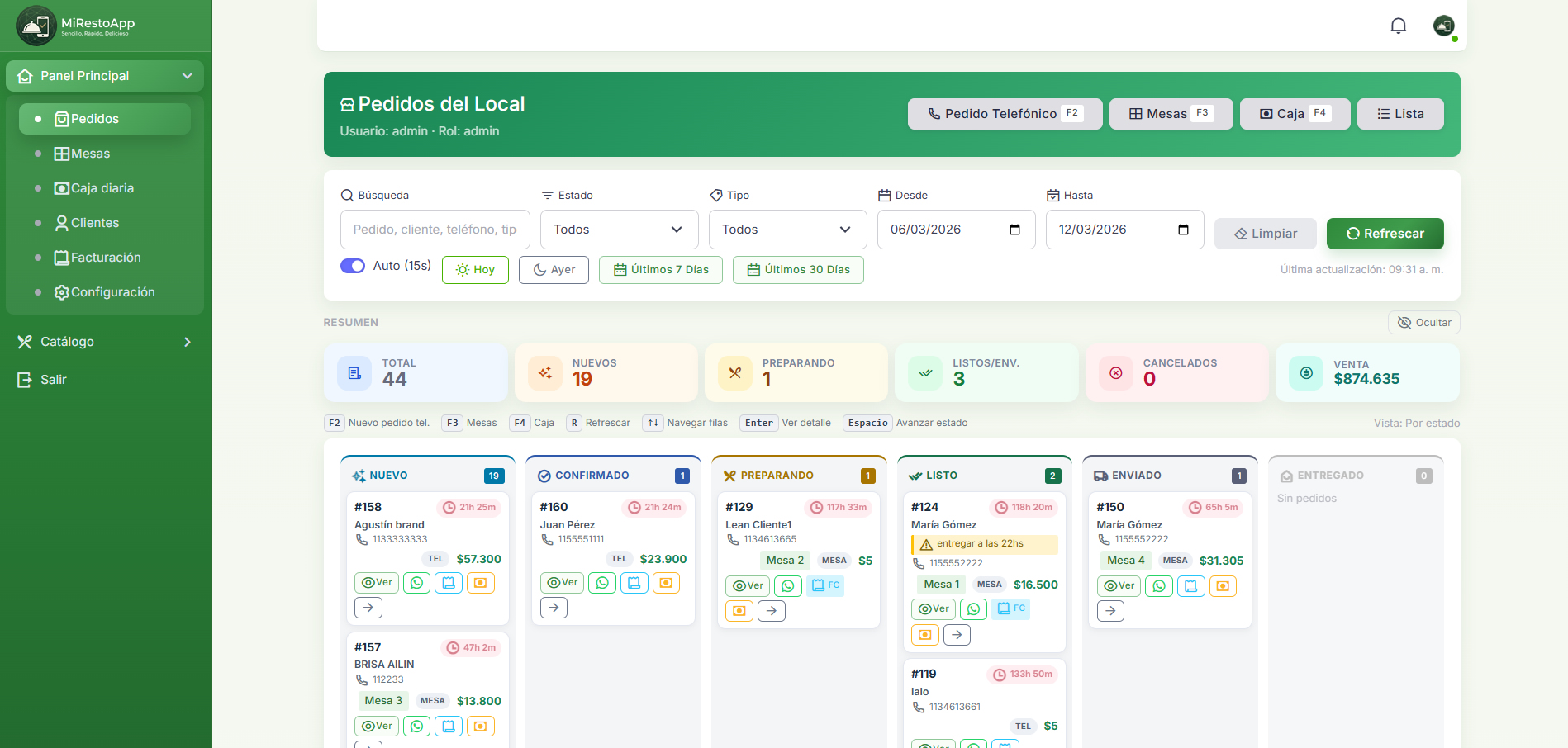Screen dimensions: 1568x748
Task: Click the FC invoice badge on order #124
Action: (1011, 608)
